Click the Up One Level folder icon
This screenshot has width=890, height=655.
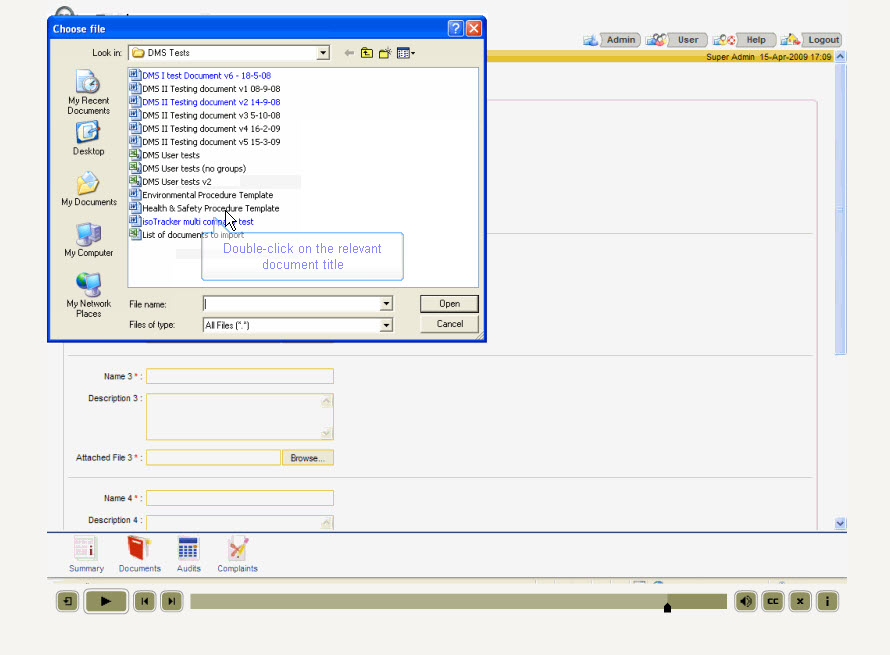pos(367,52)
